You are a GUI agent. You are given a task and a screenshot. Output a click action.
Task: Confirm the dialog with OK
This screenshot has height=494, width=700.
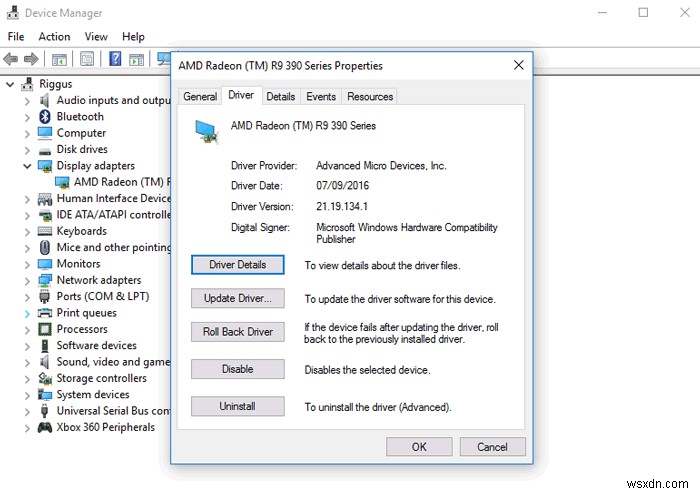click(419, 447)
